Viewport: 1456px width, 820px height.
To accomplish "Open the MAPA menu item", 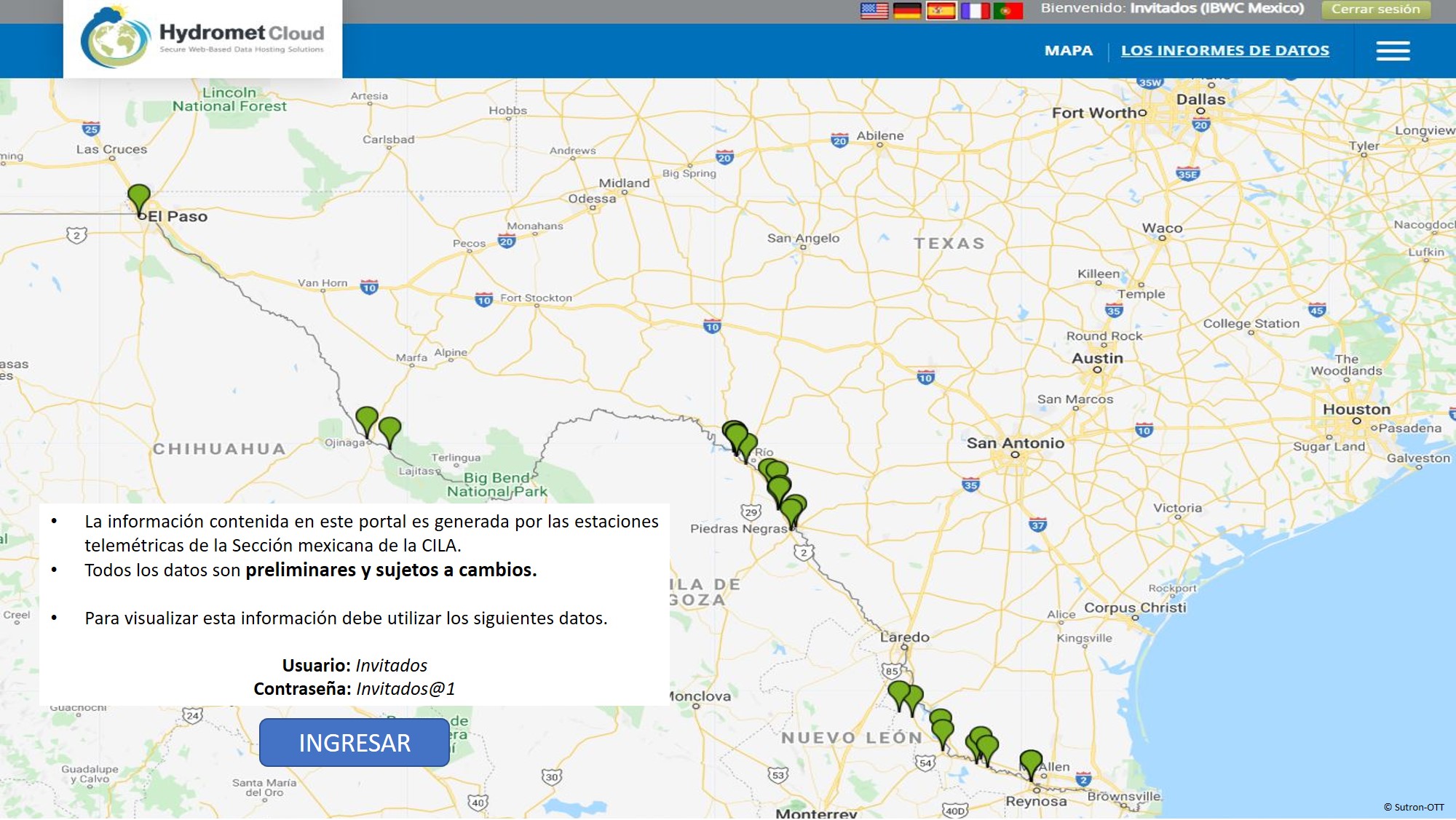I will click(x=1068, y=51).
